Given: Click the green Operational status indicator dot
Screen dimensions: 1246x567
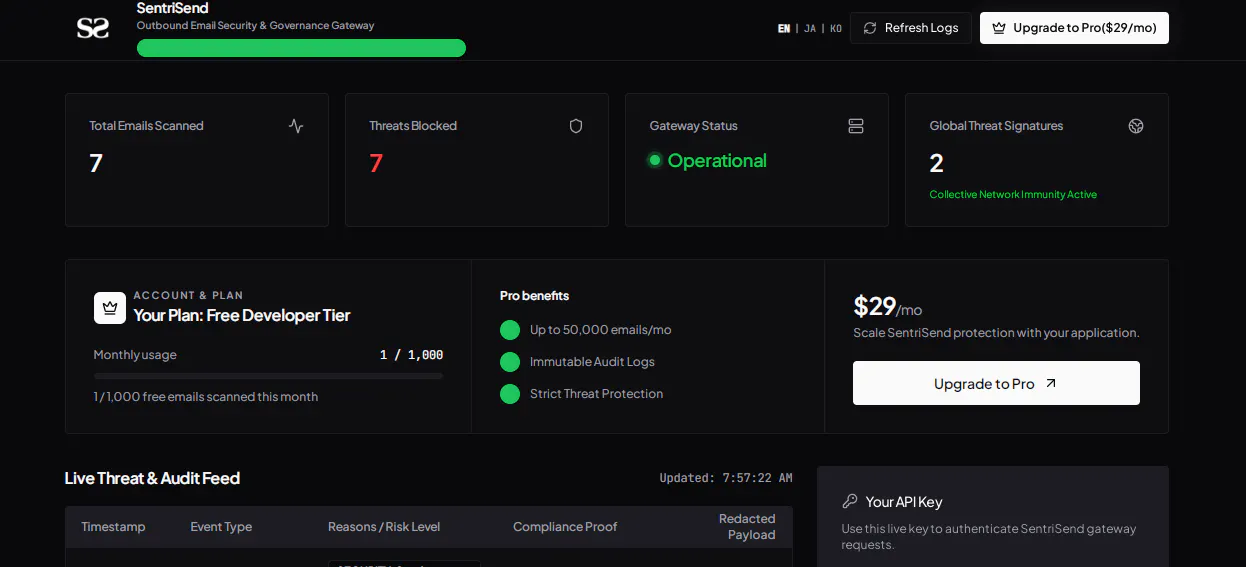Looking at the screenshot, I should 655,160.
